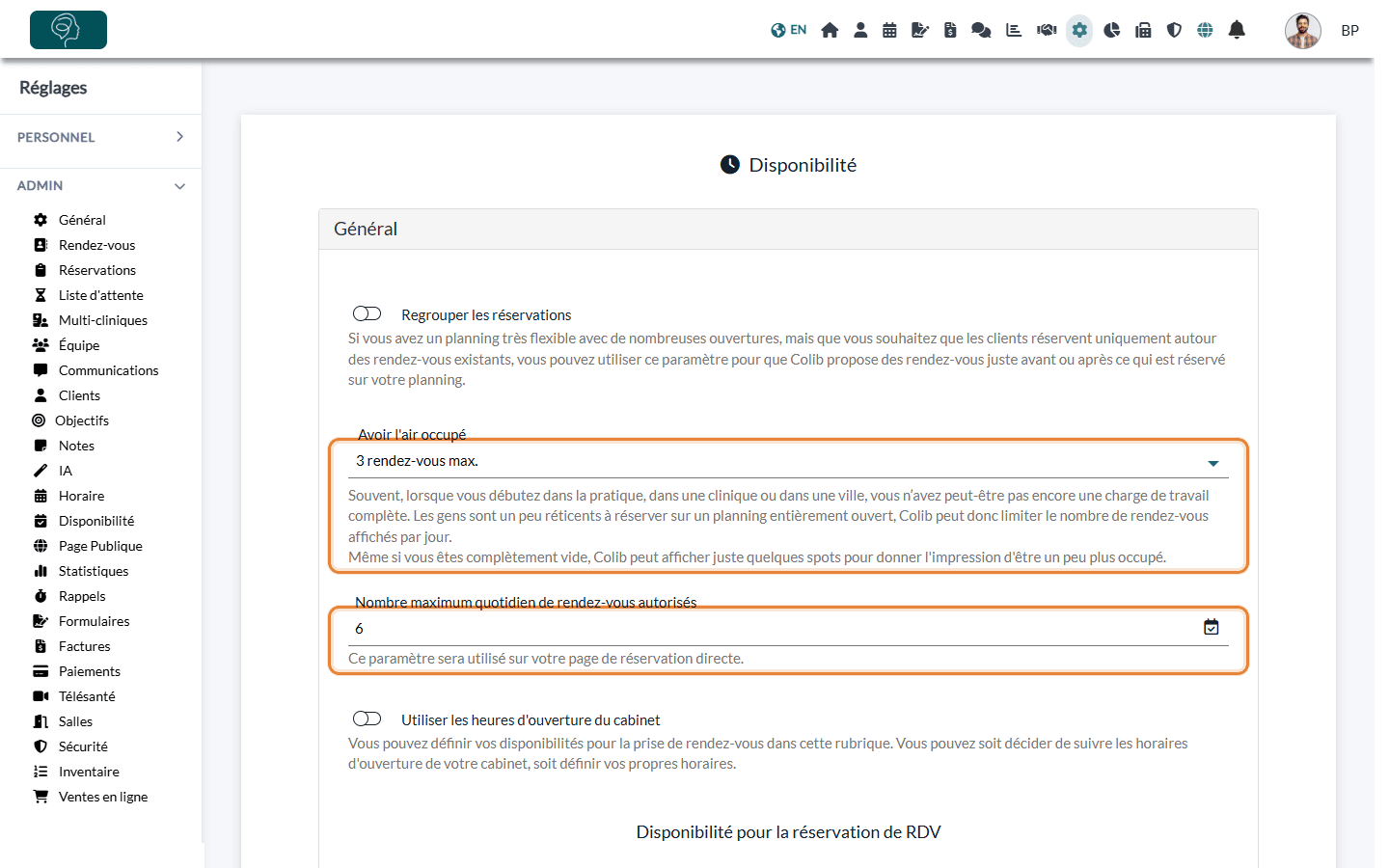Open the user avatar photo

point(1302,31)
